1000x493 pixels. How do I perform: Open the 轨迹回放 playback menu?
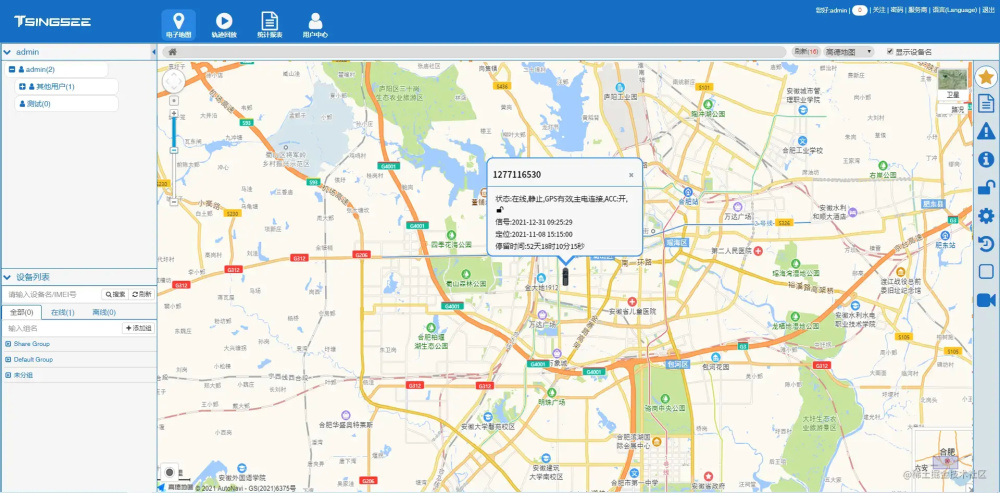224,26
